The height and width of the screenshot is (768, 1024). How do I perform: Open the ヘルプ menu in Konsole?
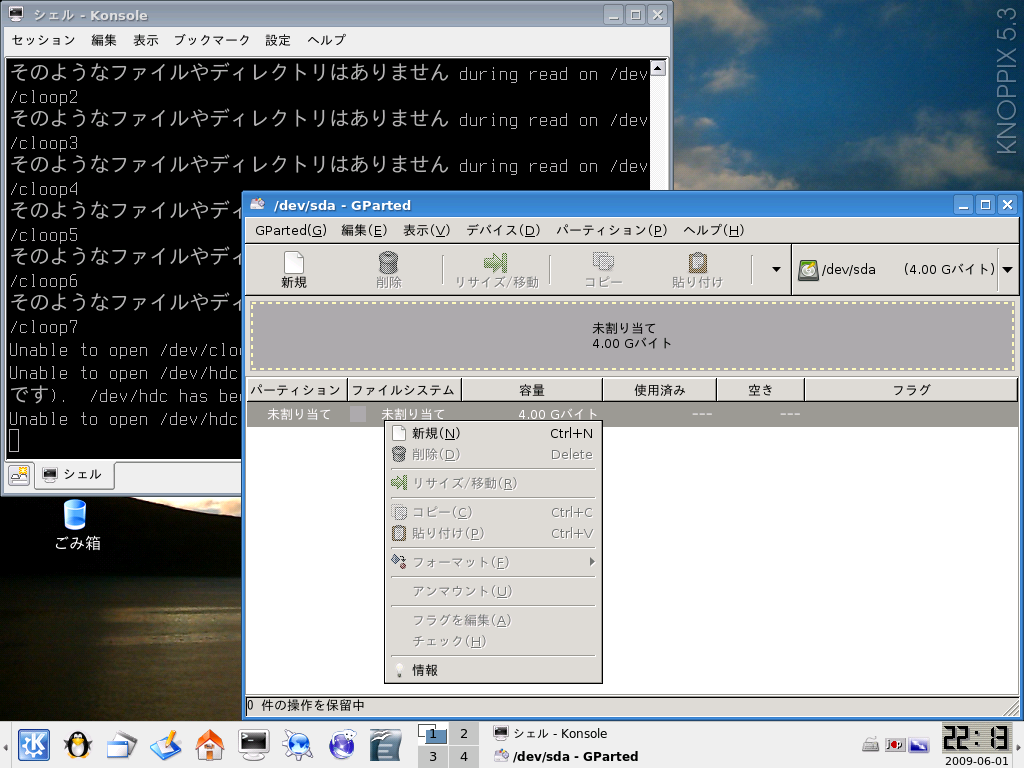point(327,40)
